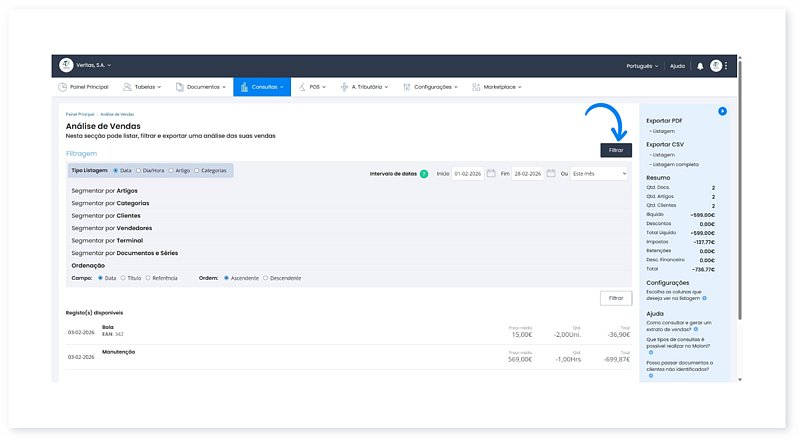
Task: Open the 'Este mês' period dropdown
Action: 599,173
